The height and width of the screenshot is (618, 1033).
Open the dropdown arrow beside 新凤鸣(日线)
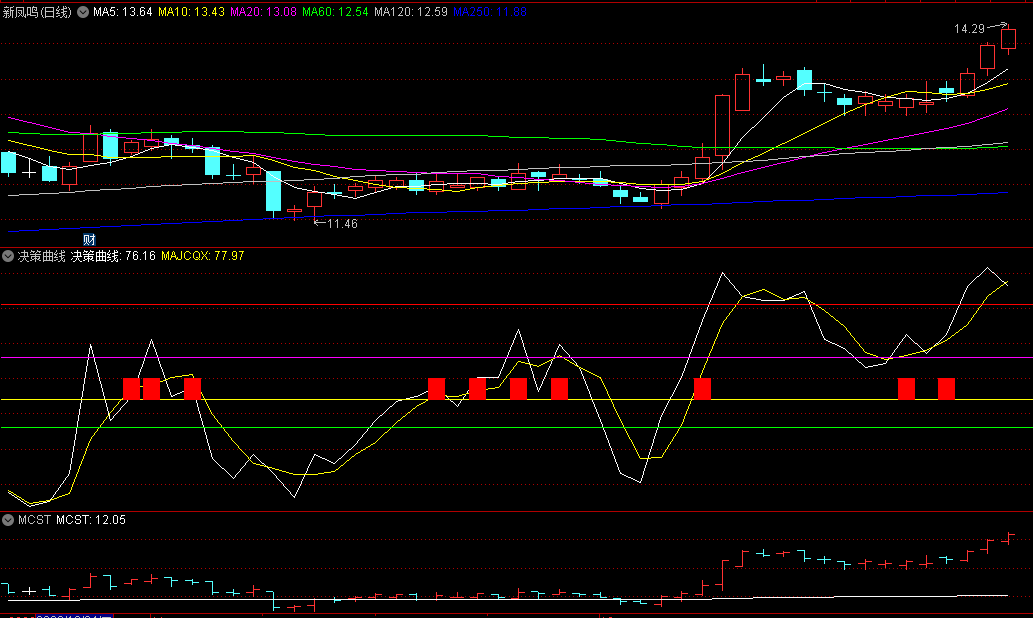(x=83, y=12)
